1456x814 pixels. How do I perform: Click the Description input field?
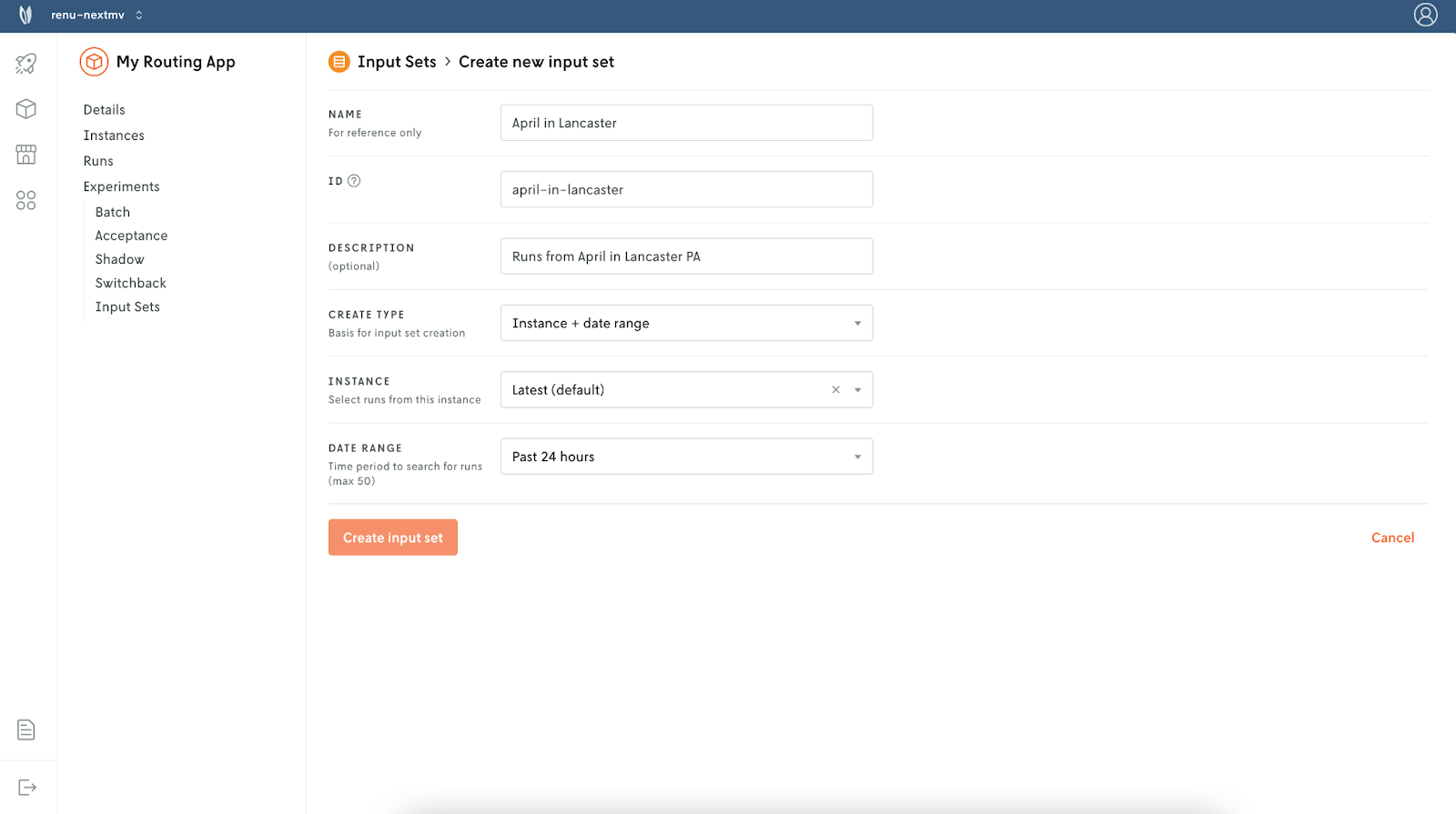(686, 256)
